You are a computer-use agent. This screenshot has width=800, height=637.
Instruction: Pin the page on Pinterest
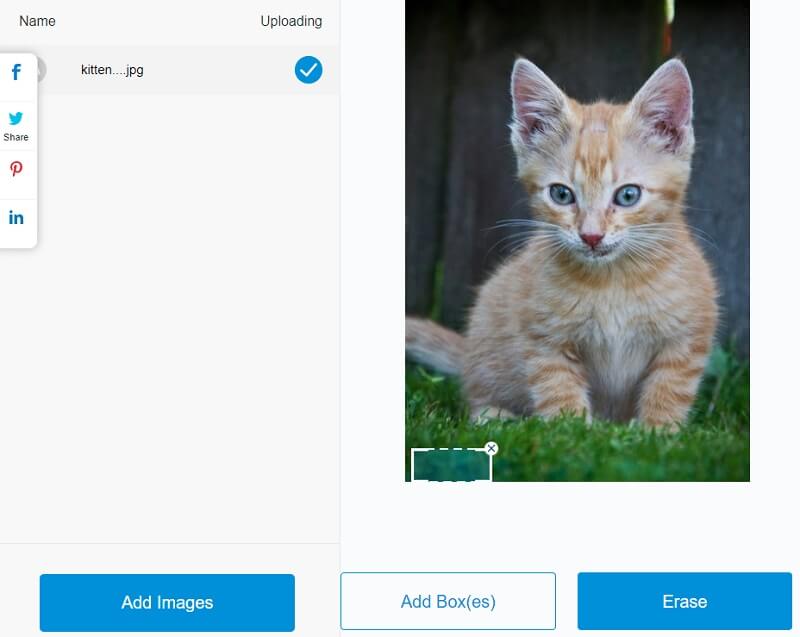click(x=16, y=169)
